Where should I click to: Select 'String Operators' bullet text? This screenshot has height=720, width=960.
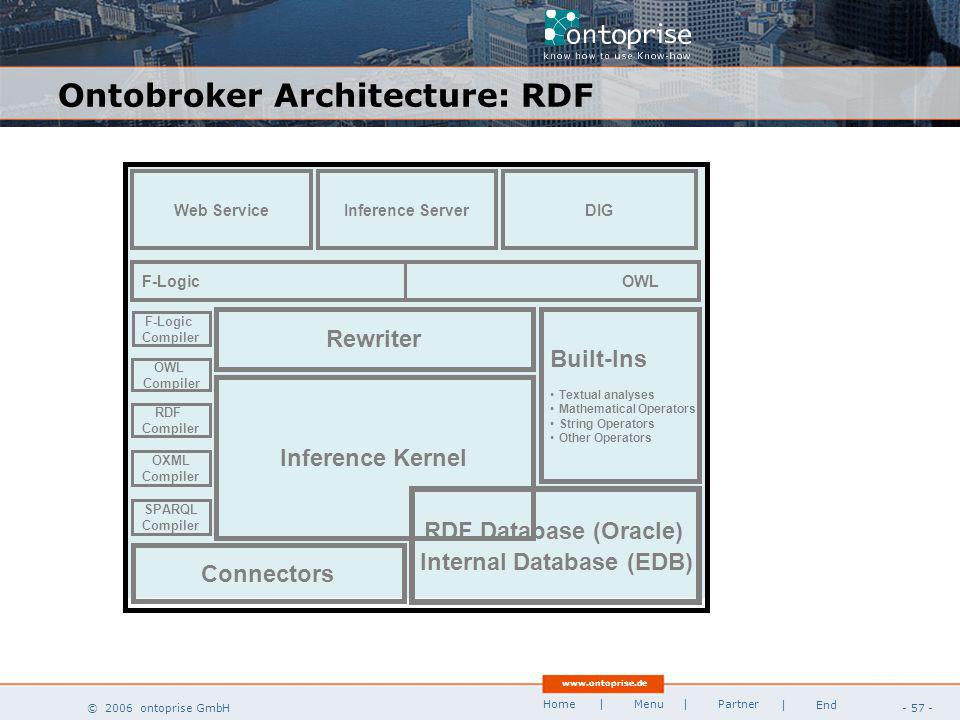607,424
